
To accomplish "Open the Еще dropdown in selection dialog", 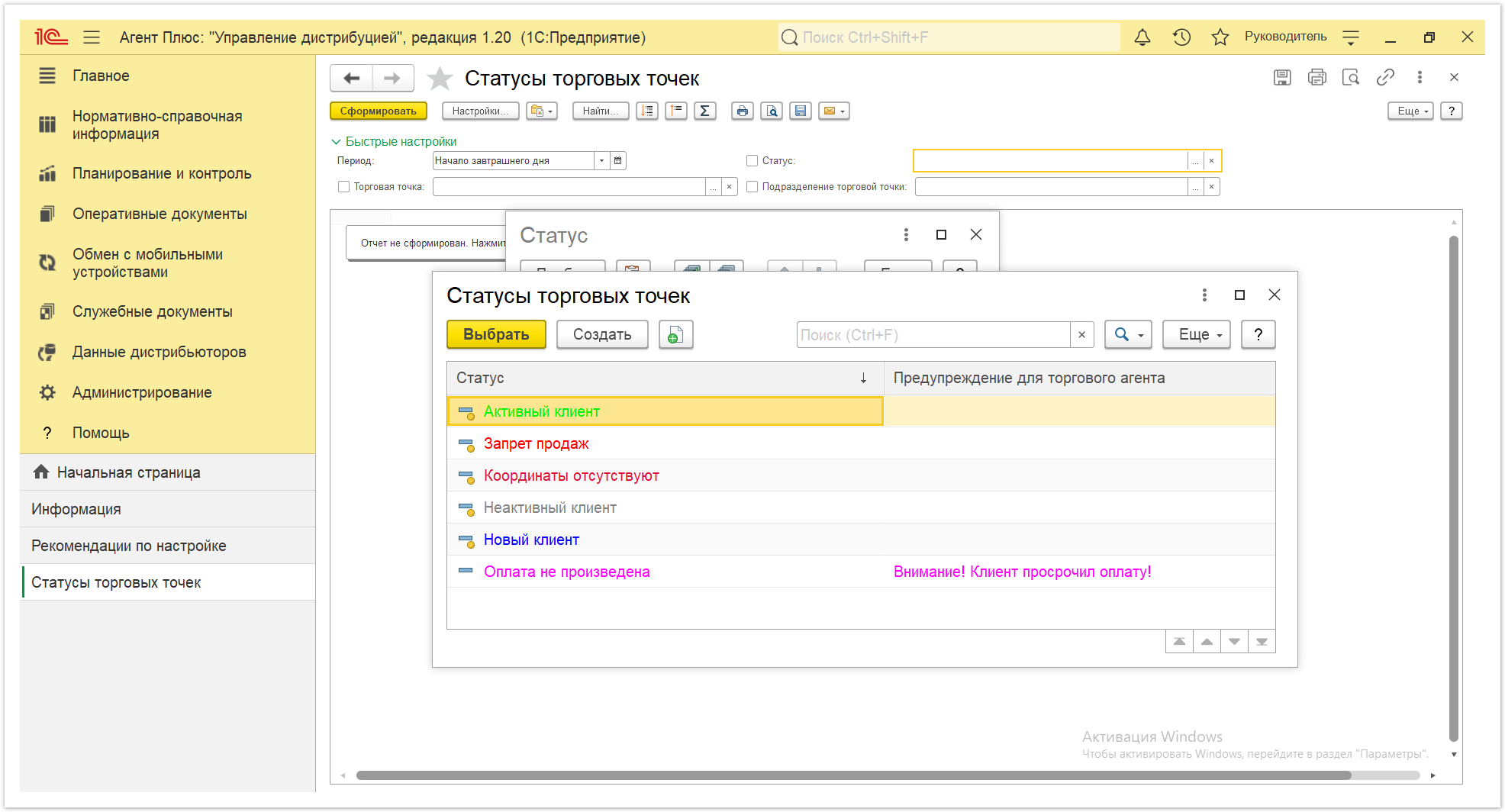I will (1196, 335).
